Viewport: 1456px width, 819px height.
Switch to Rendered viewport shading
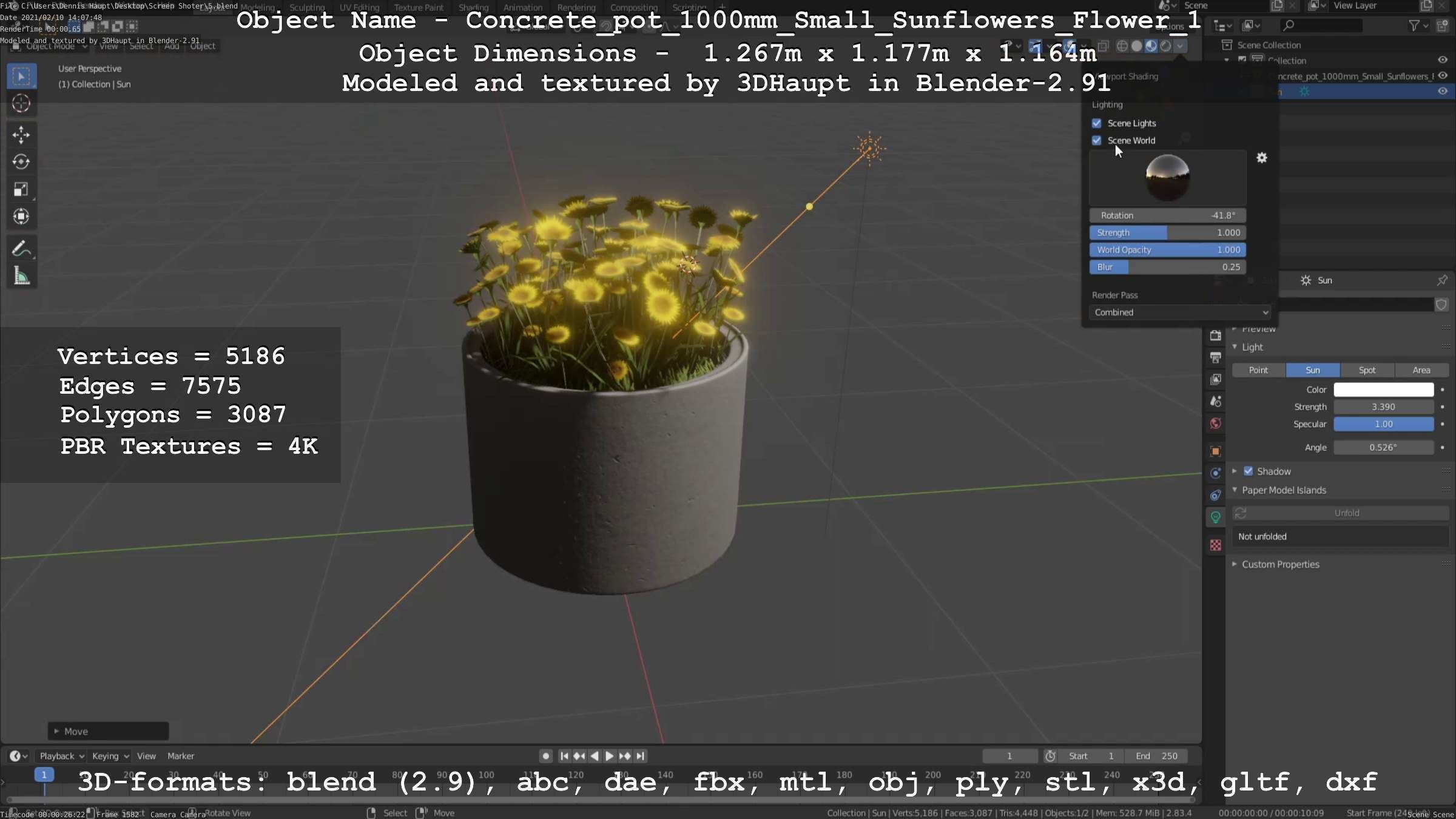(x=1165, y=46)
